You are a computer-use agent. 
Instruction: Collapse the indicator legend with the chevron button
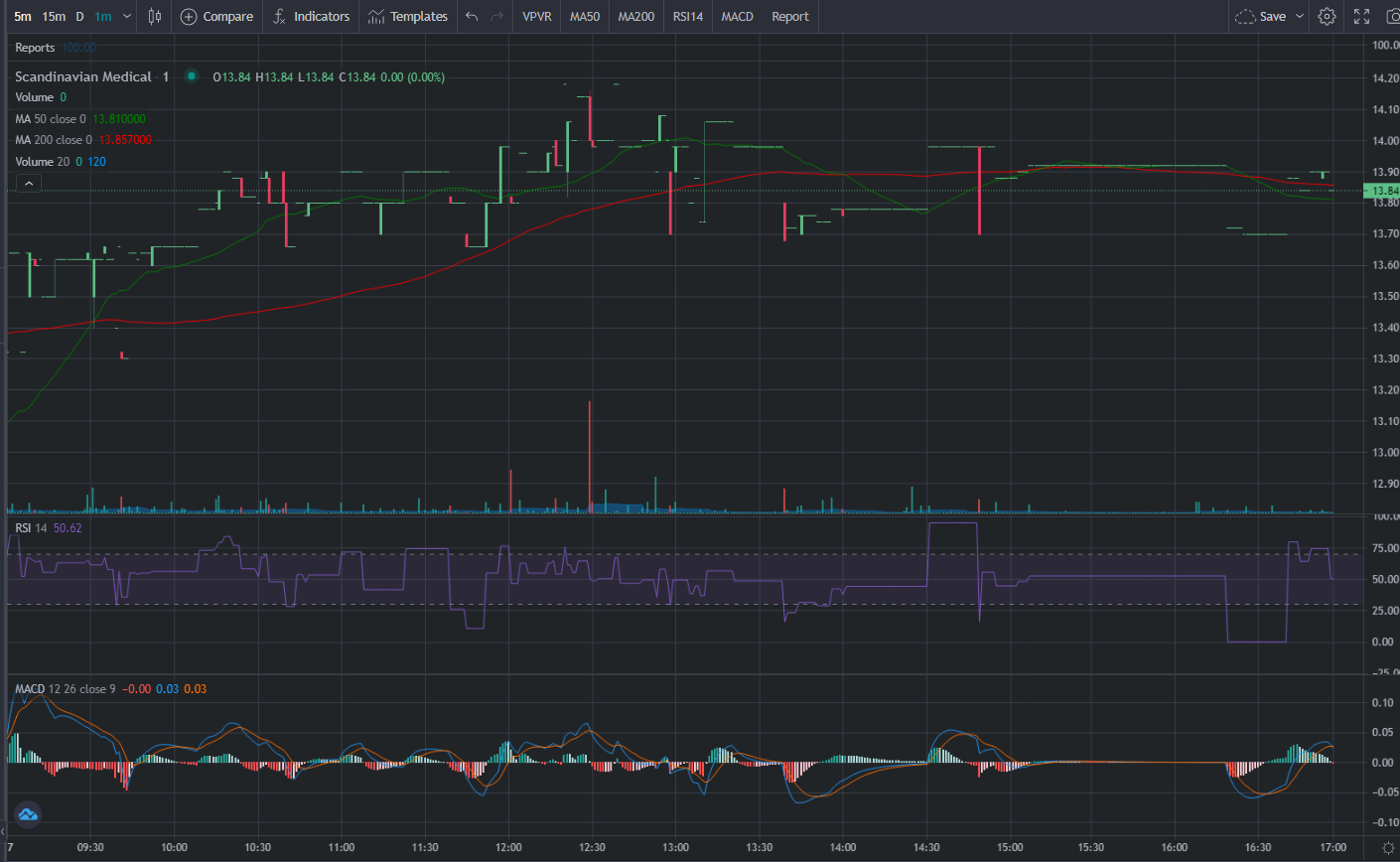pyautogui.click(x=29, y=183)
